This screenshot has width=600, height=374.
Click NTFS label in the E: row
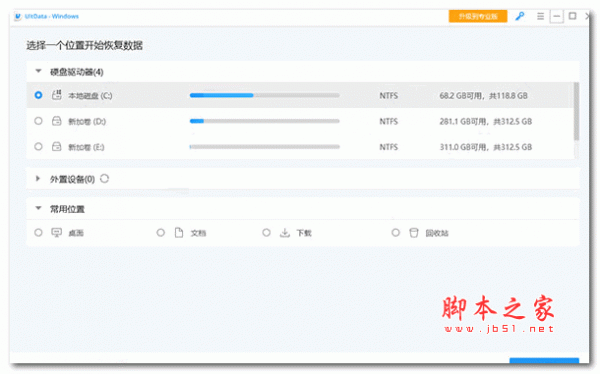(x=389, y=147)
